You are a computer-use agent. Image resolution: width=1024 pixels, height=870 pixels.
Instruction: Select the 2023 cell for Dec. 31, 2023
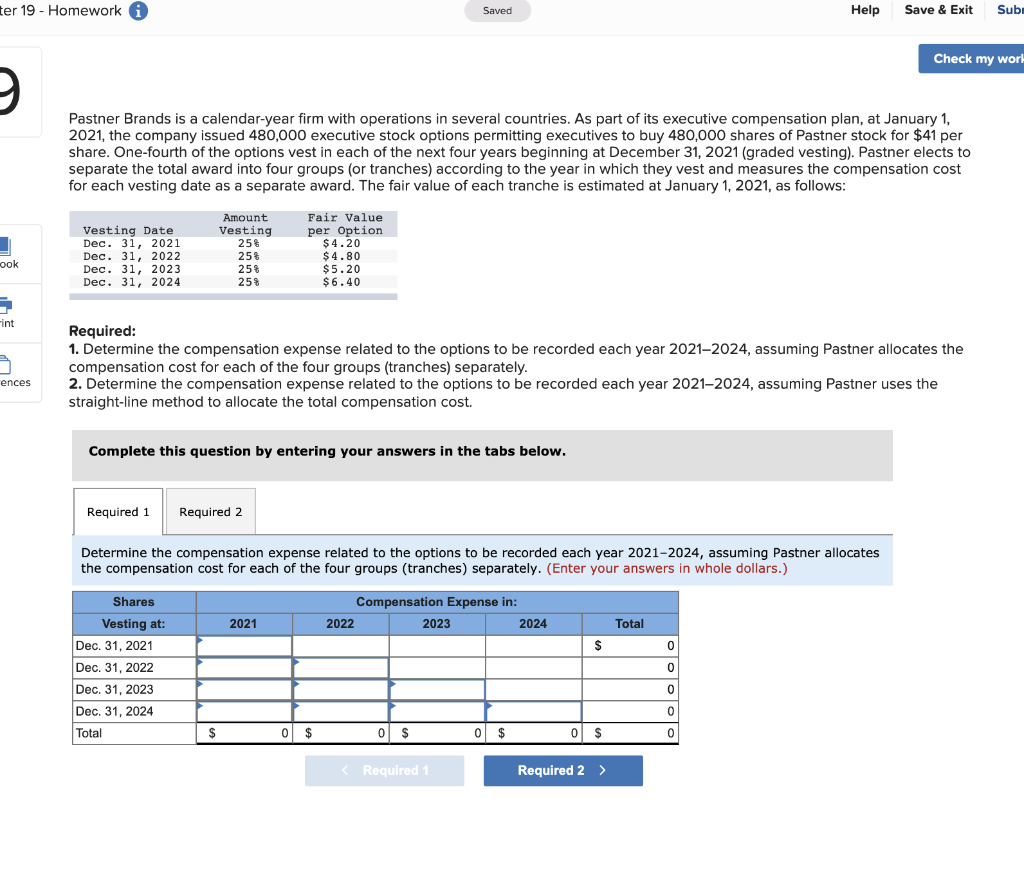(x=437, y=689)
